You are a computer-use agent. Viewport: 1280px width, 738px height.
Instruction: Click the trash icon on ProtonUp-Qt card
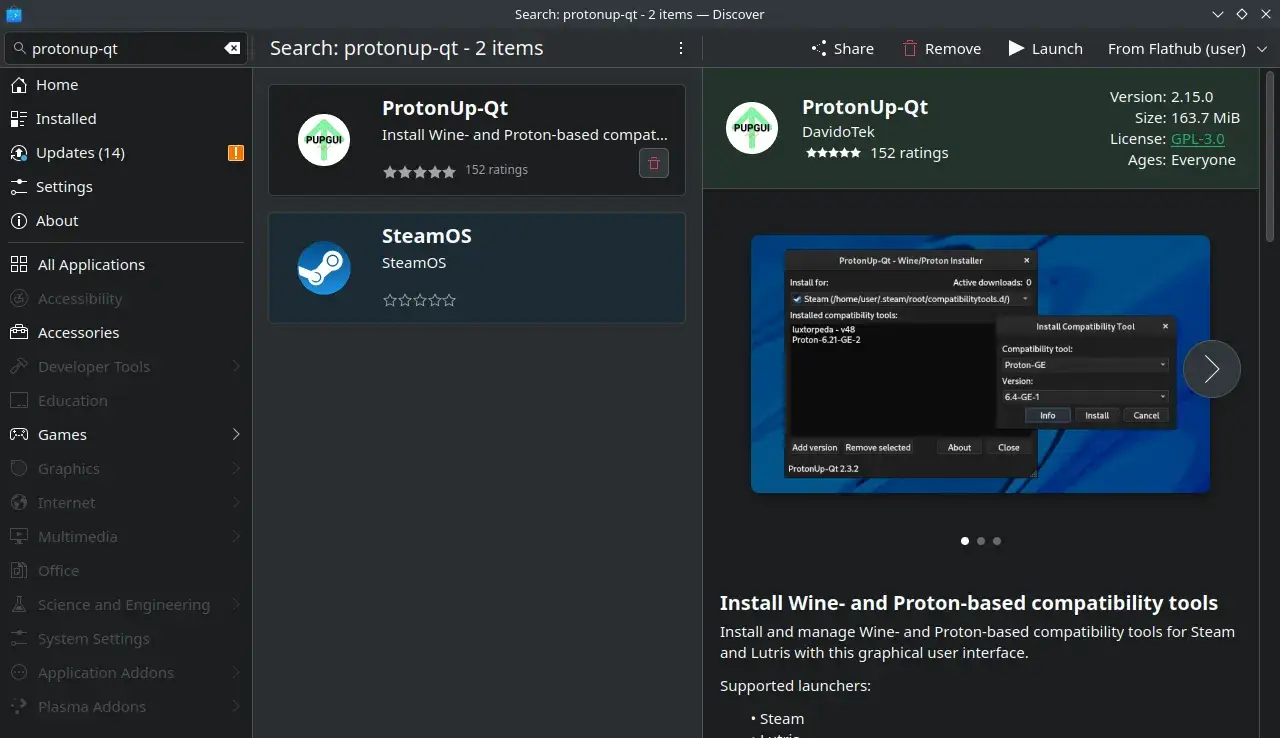[x=654, y=163]
